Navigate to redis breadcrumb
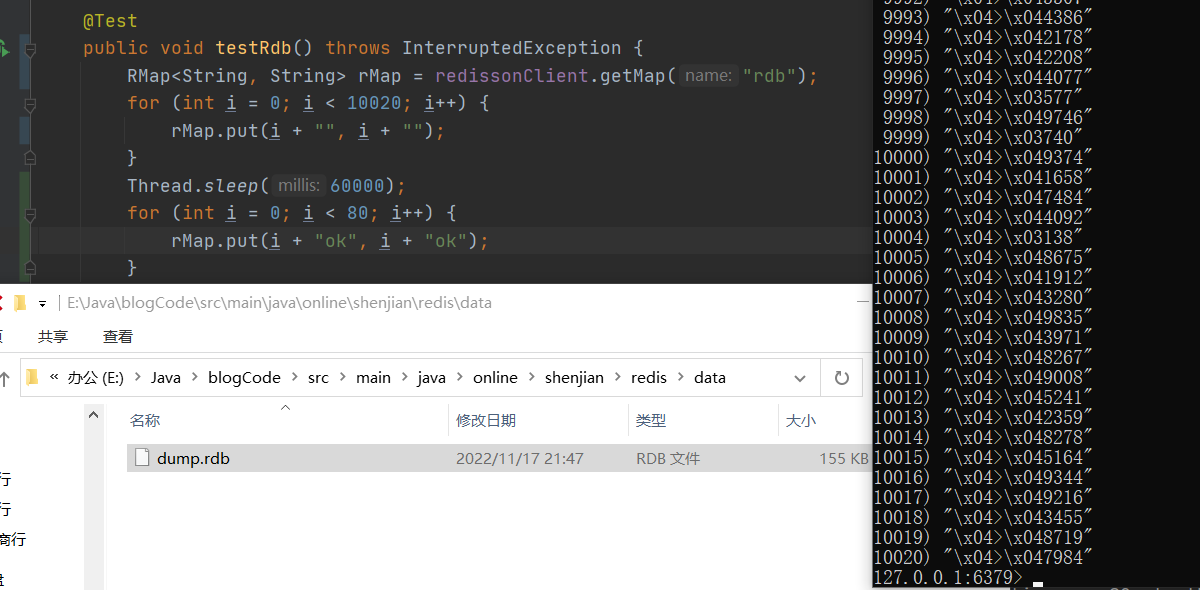Screen dimensions: 1200x590 pos(649,377)
